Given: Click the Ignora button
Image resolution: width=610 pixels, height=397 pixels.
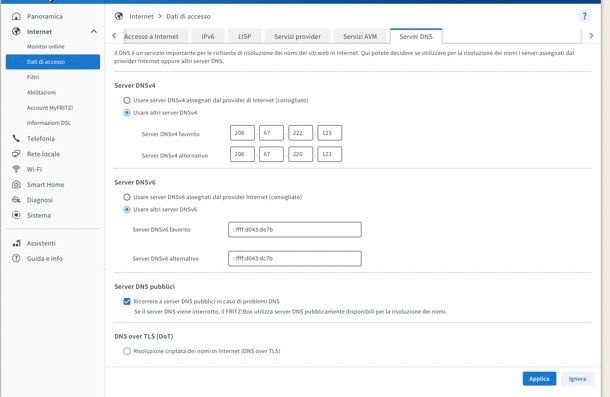Looking at the screenshot, I should click(x=577, y=379).
